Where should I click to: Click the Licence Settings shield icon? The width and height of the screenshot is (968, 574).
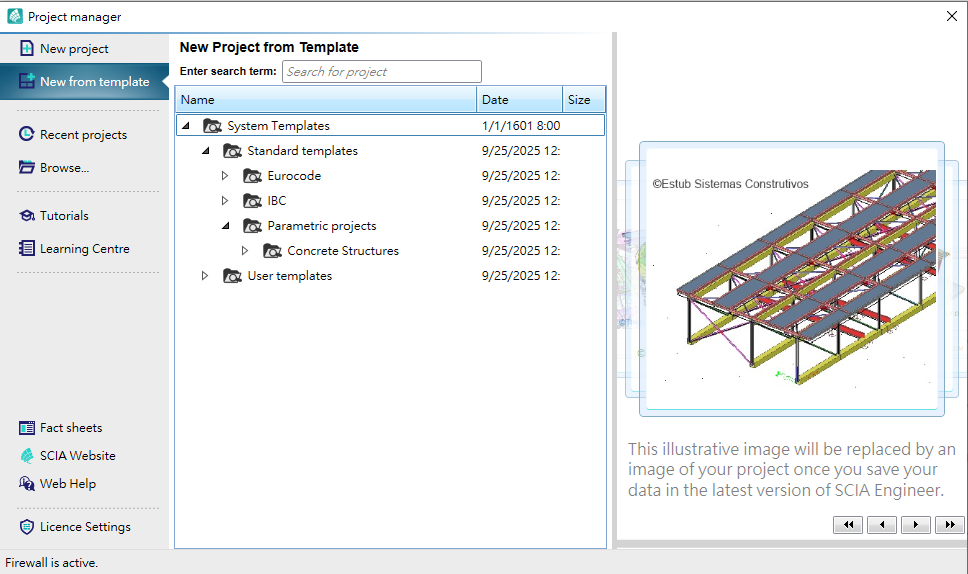(x=27, y=526)
